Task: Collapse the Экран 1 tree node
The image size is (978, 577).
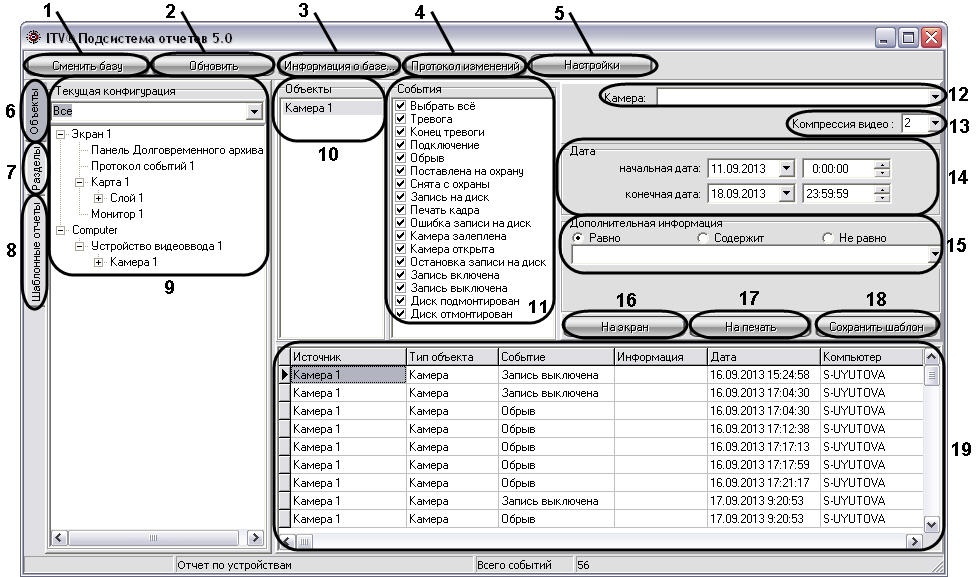Action: [x=62, y=134]
